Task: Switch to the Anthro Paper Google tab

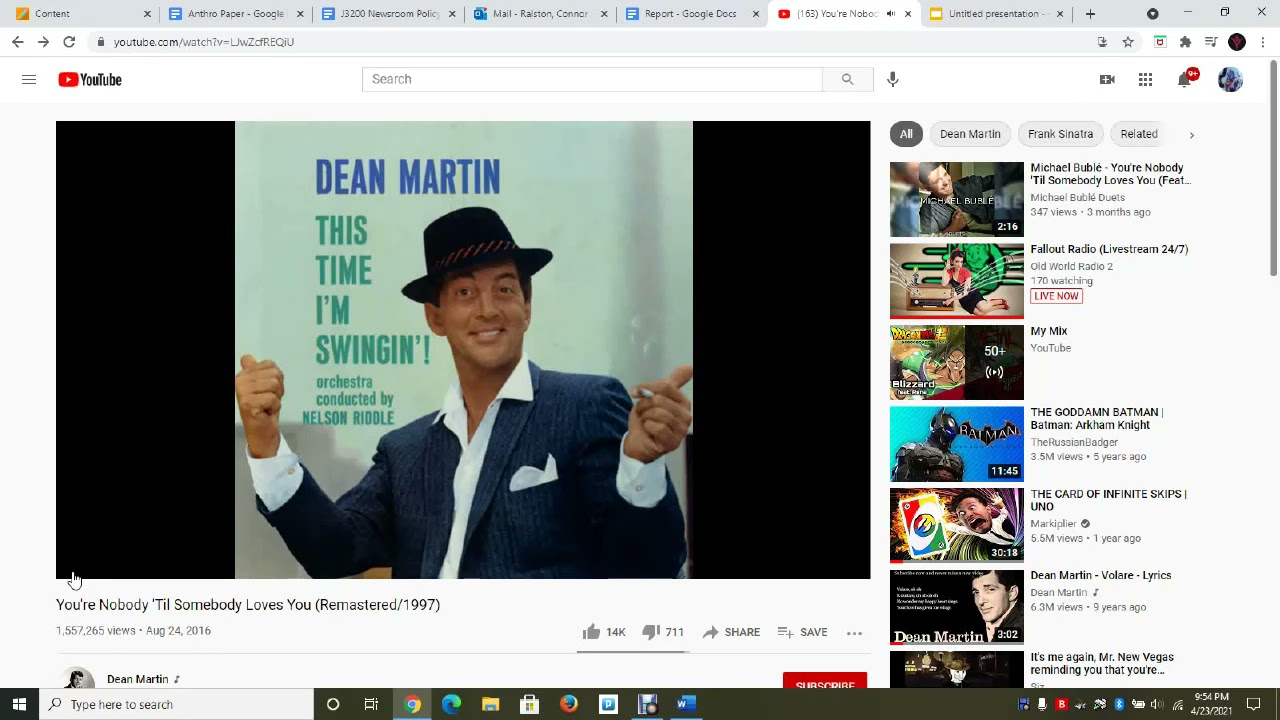Action: (236, 14)
